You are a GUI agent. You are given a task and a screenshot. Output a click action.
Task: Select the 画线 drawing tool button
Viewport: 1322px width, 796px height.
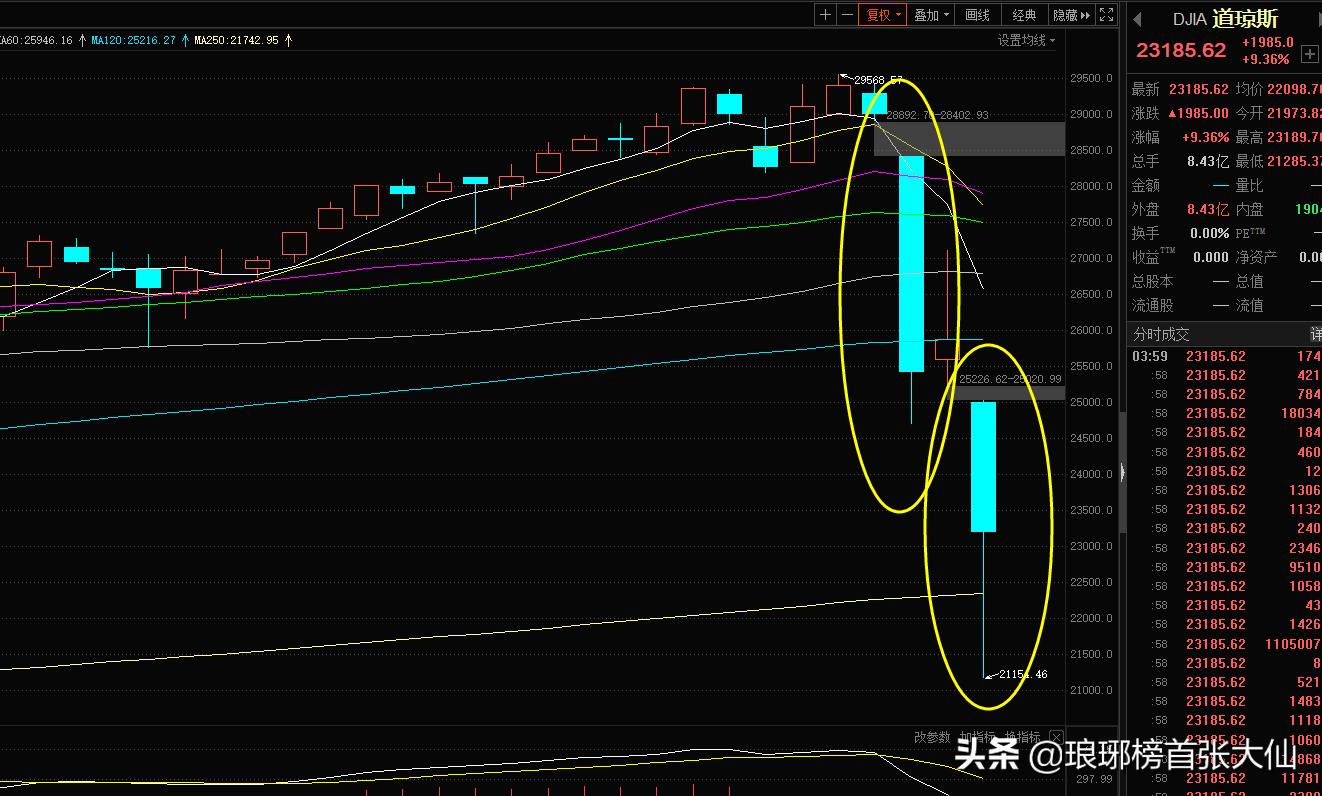[978, 15]
